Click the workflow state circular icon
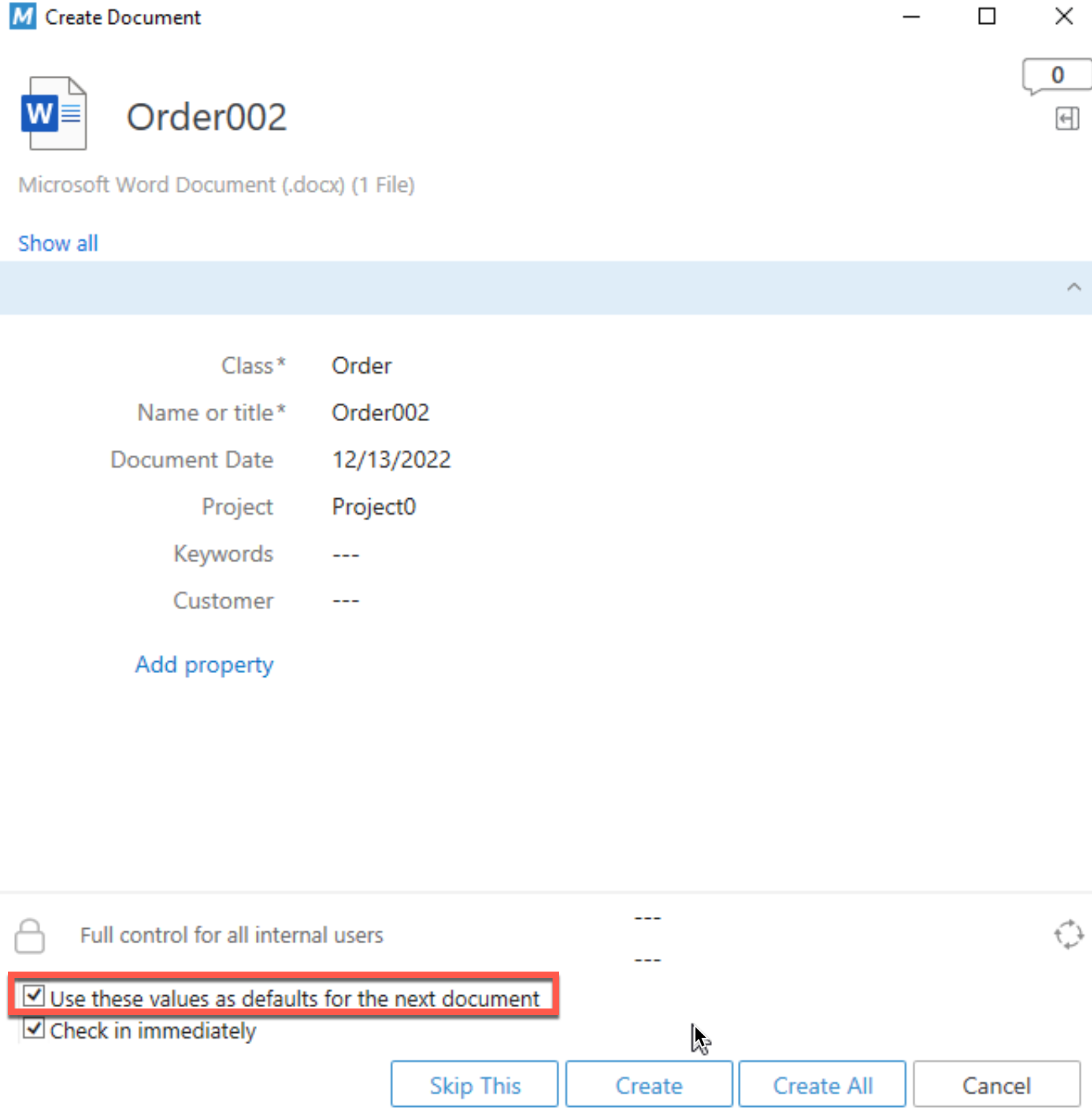1092x1110 pixels. click(1068, 935)
